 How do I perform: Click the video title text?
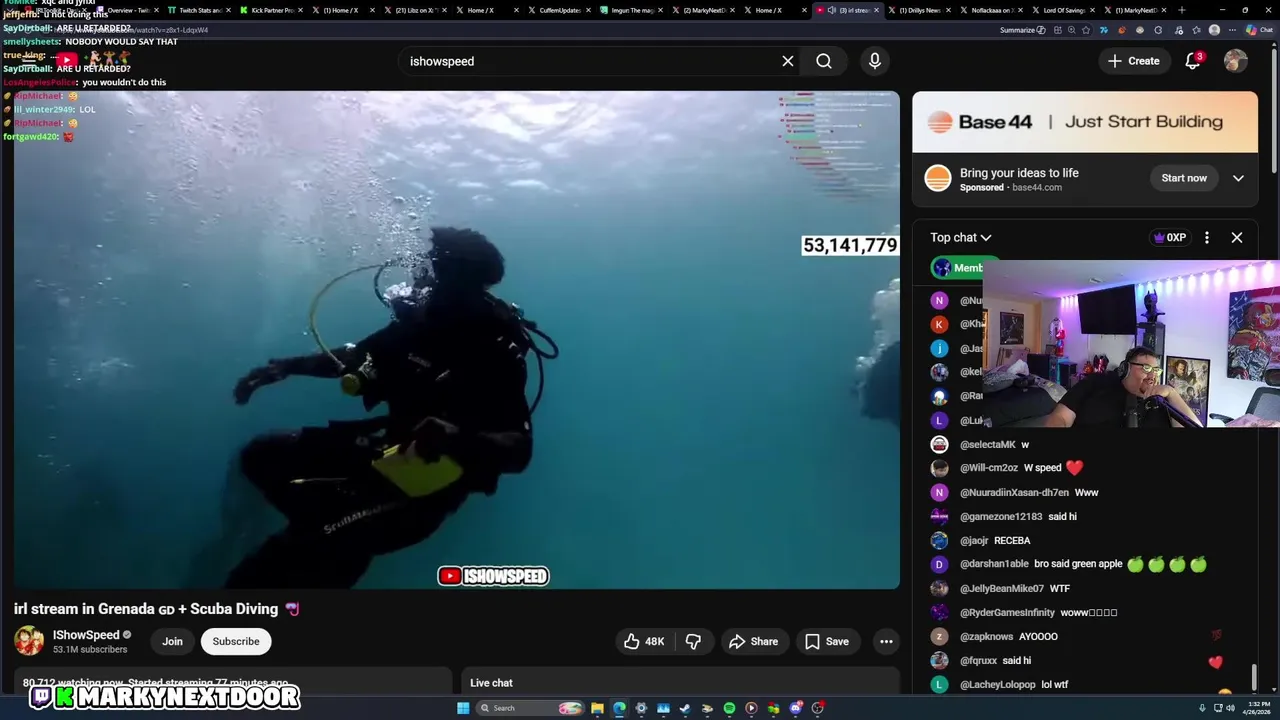[x=157, y=609]
